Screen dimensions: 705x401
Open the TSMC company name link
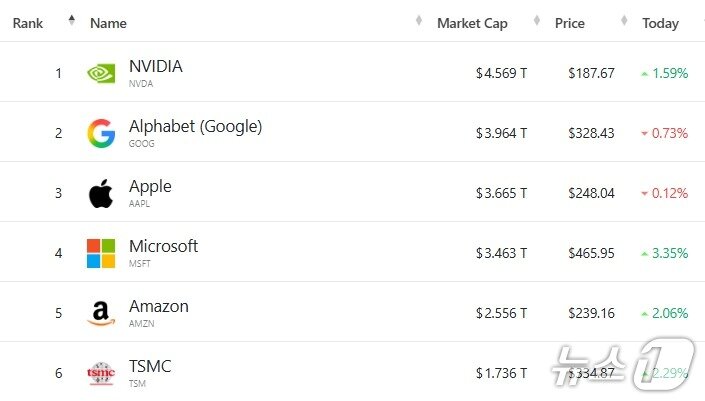tap(150, 367)
